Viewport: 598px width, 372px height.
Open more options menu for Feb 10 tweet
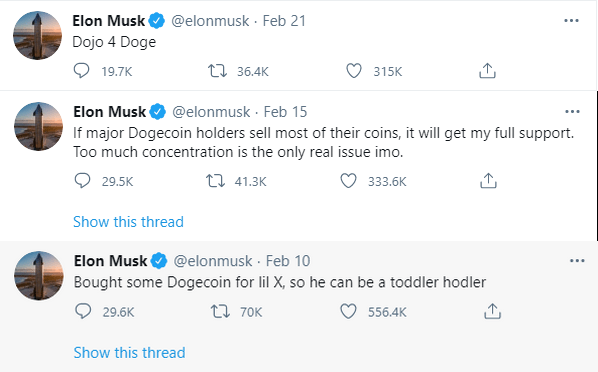tap(577, 261)
